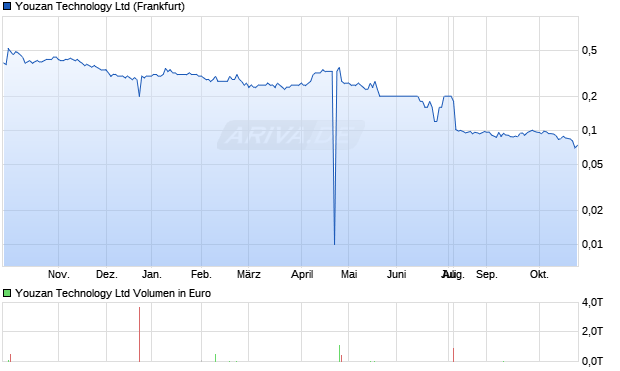620x371 pixels.
Task: Click the green volume bar near Mai
Action: tap(339, 353)
